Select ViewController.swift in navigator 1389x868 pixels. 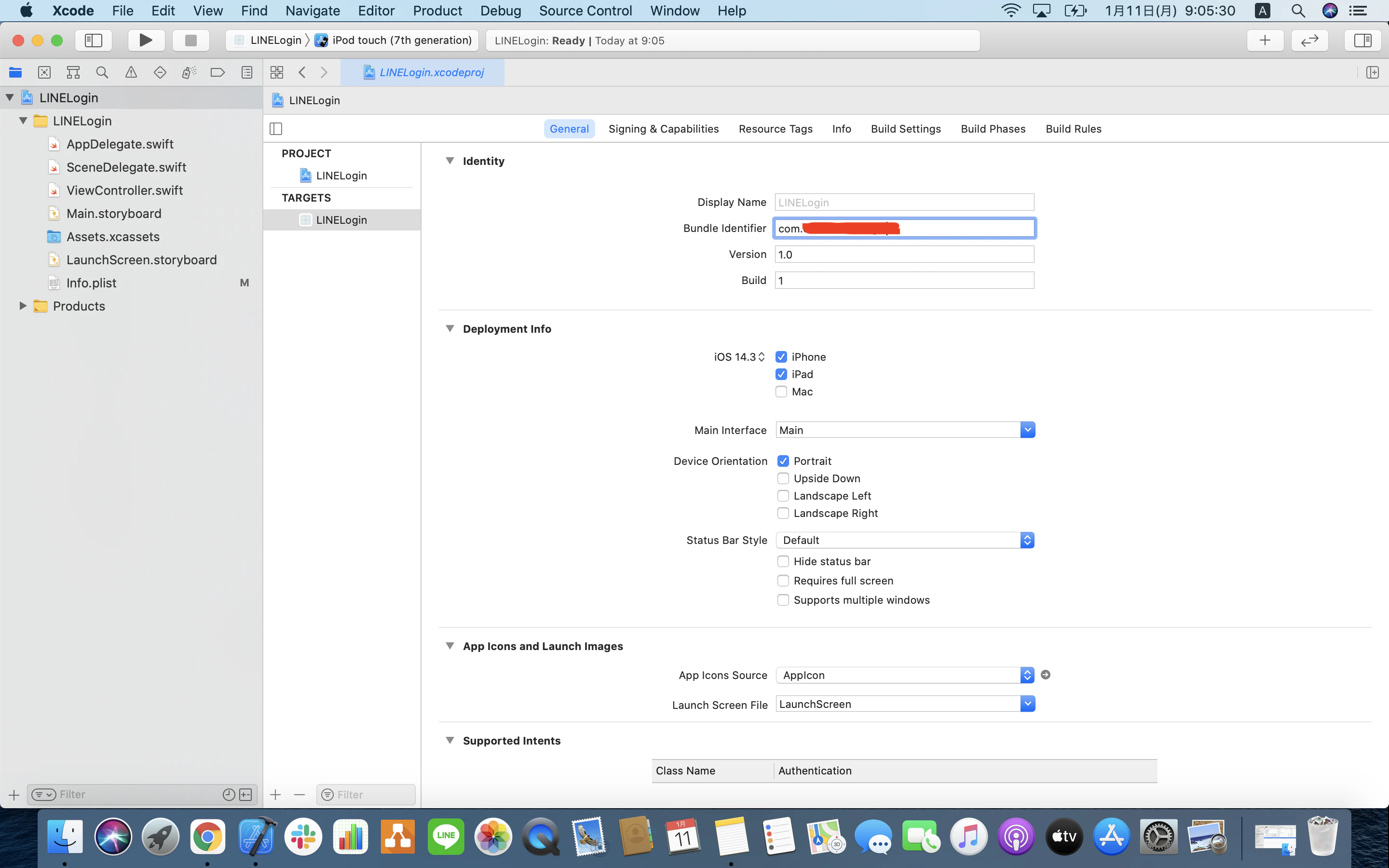tap(124, 190)
